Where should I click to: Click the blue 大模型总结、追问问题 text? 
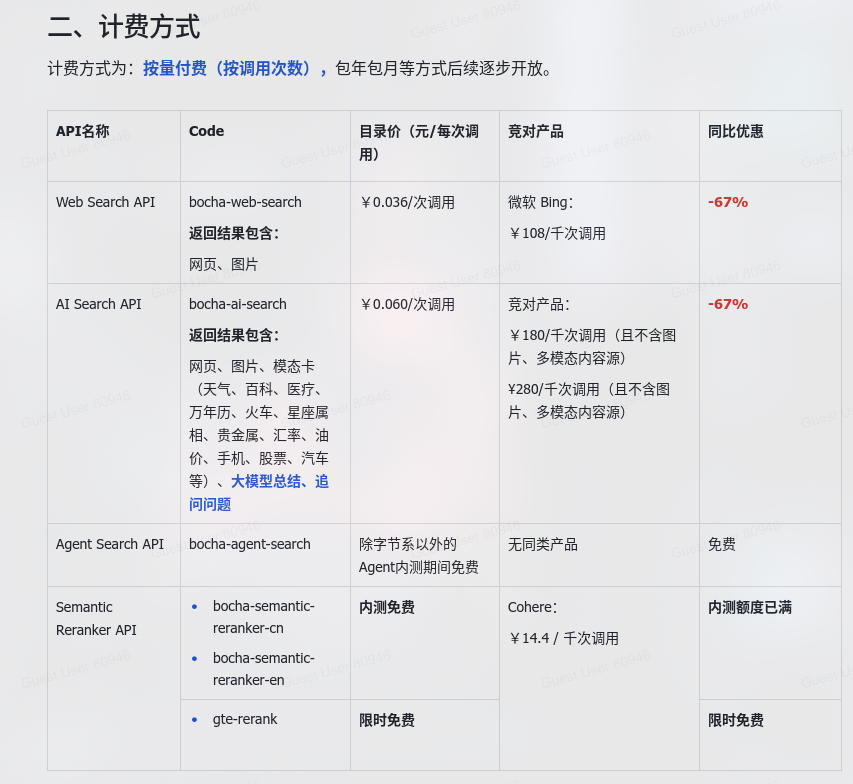click(x=258, y=492)
